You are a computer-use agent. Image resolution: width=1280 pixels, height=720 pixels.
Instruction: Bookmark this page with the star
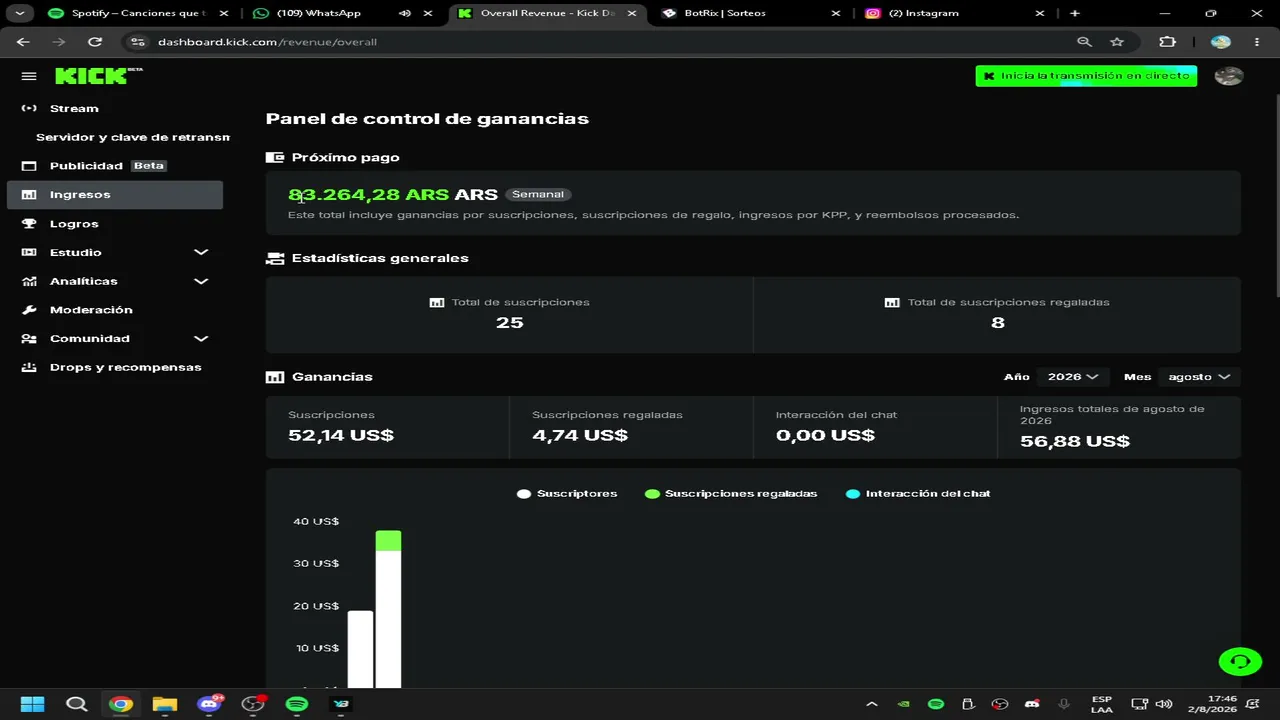(1117, 42)
